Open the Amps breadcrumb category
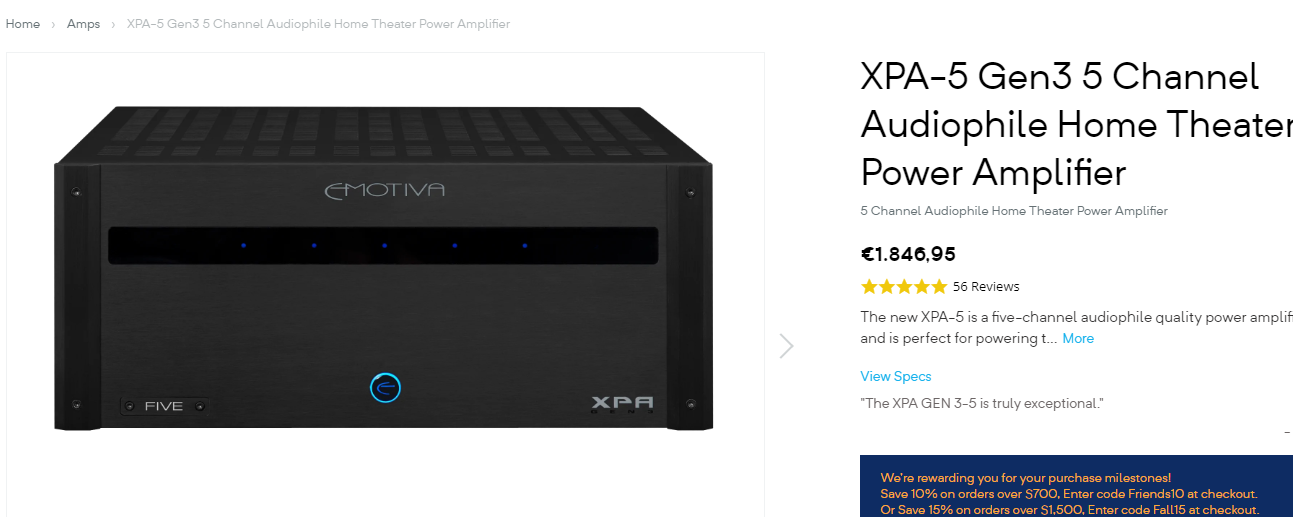Image resolution: width=1293 pixels, height=517 pixels. 83,24
